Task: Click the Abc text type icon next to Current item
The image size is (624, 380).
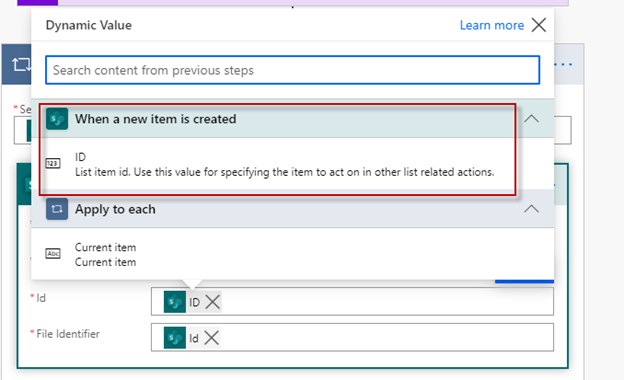Action: click(x=53, y=253)
